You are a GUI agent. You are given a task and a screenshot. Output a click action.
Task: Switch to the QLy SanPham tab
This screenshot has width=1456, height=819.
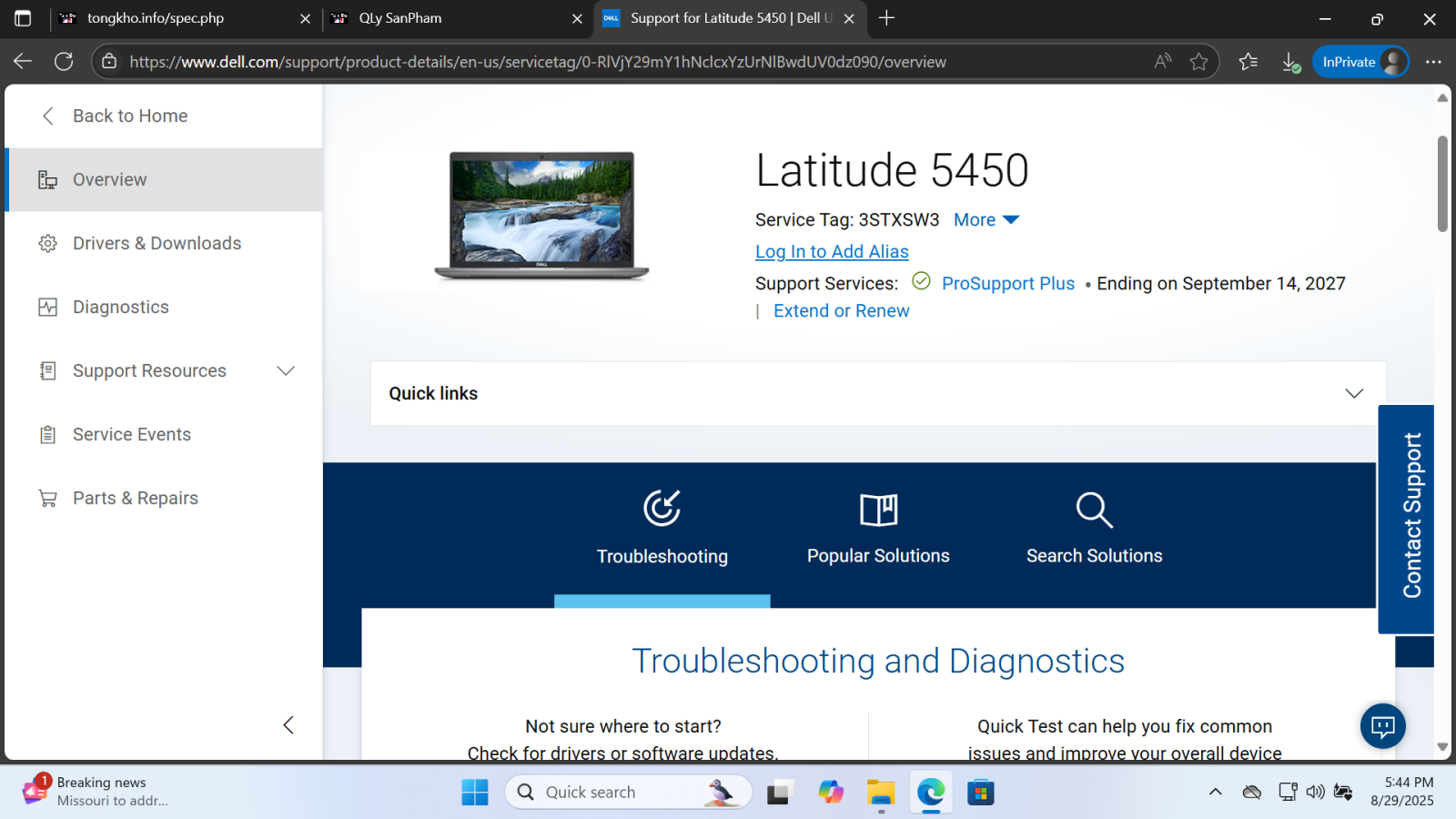pyautogui.click(x=400, y=18)
